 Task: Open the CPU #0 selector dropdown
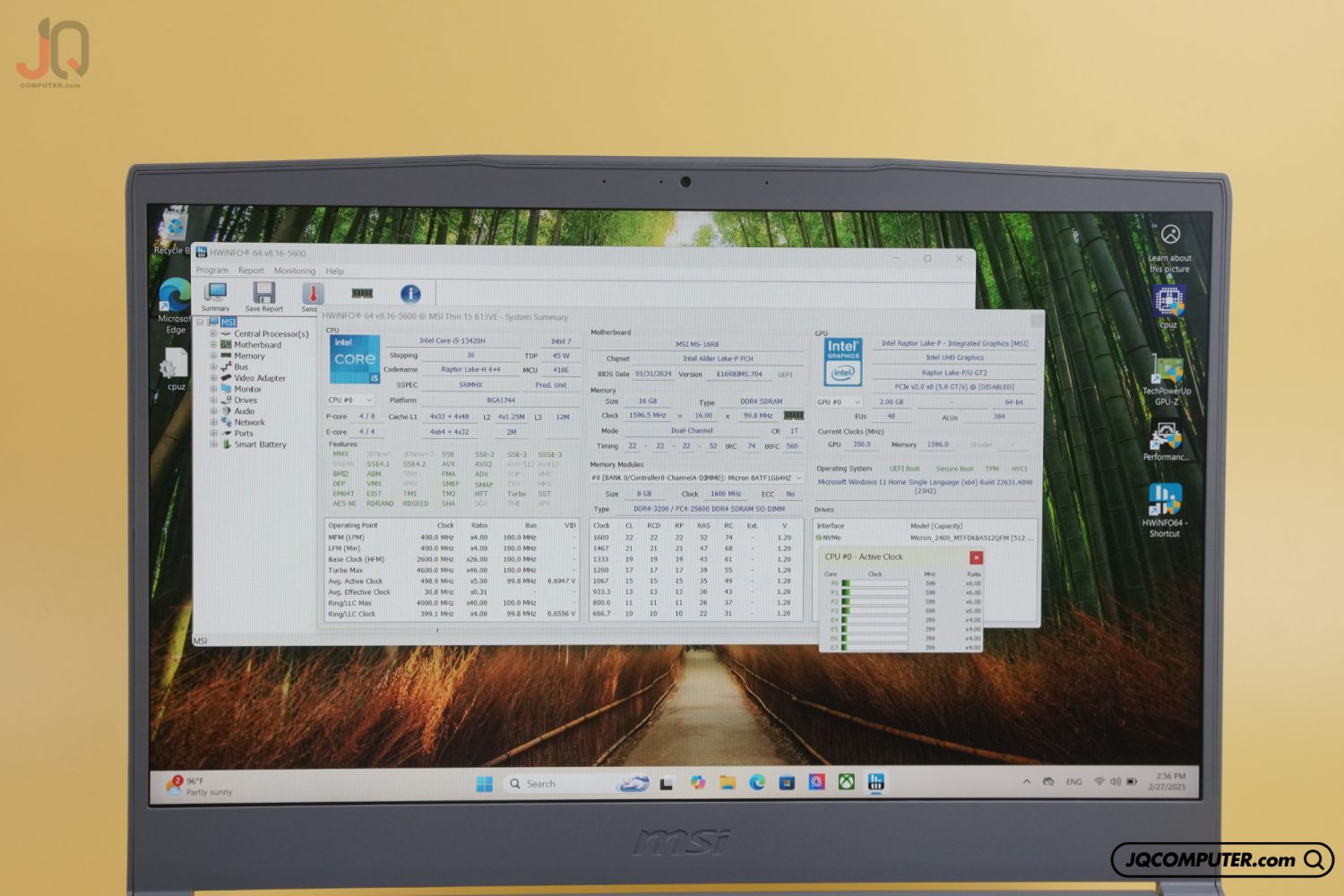[x=350, y=401]
